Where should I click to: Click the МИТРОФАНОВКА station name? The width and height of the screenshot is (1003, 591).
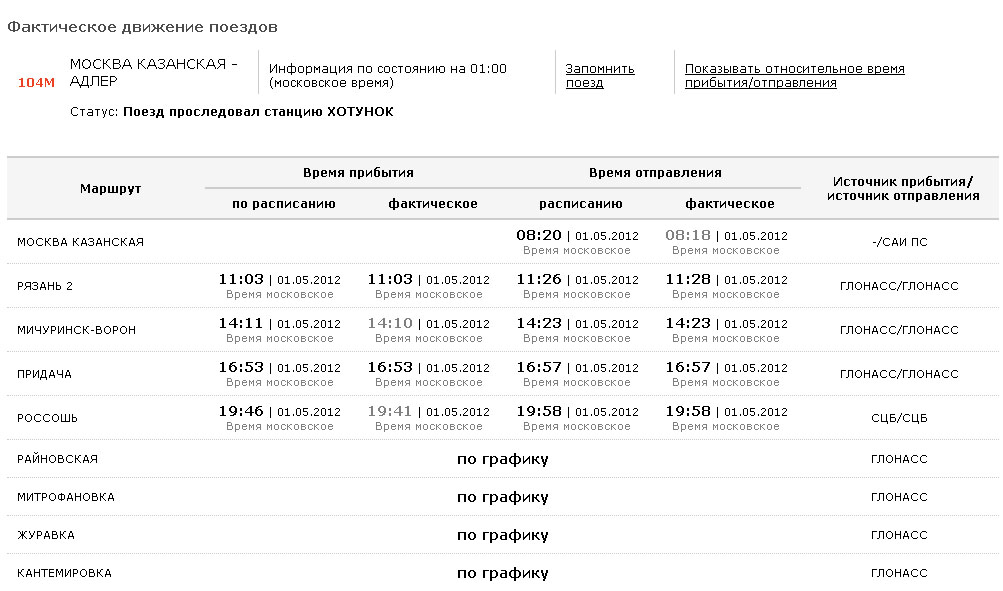[x=65, y=497]
